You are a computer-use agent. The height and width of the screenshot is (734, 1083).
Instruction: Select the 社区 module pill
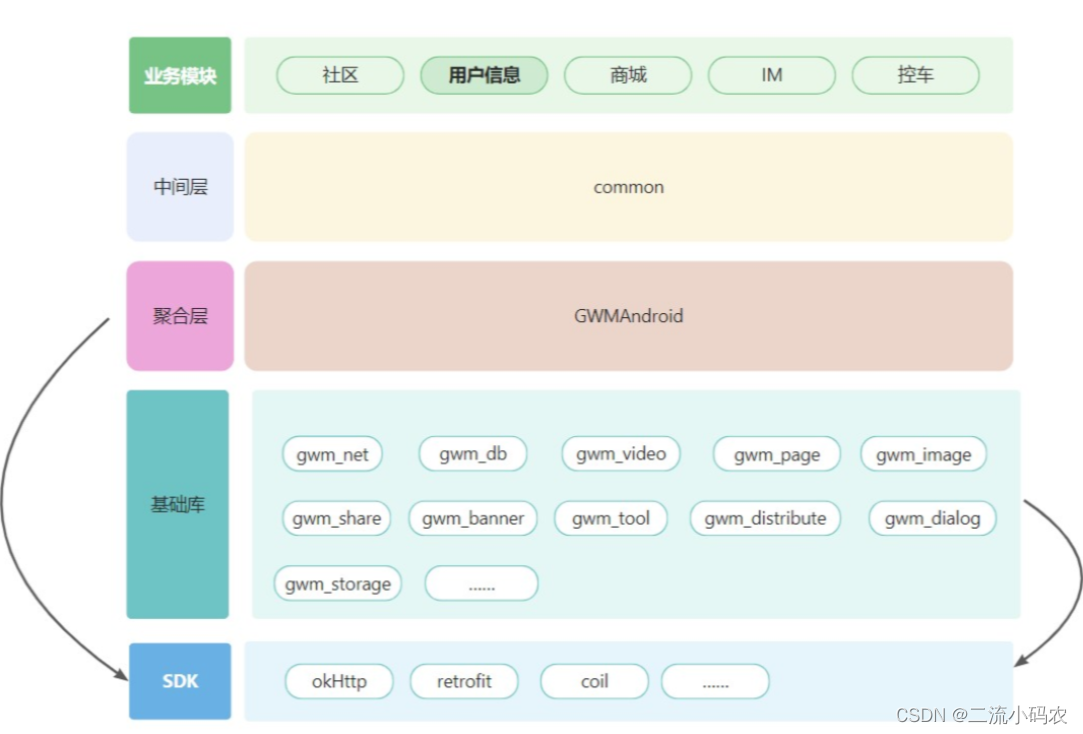(x=340, y=75)
